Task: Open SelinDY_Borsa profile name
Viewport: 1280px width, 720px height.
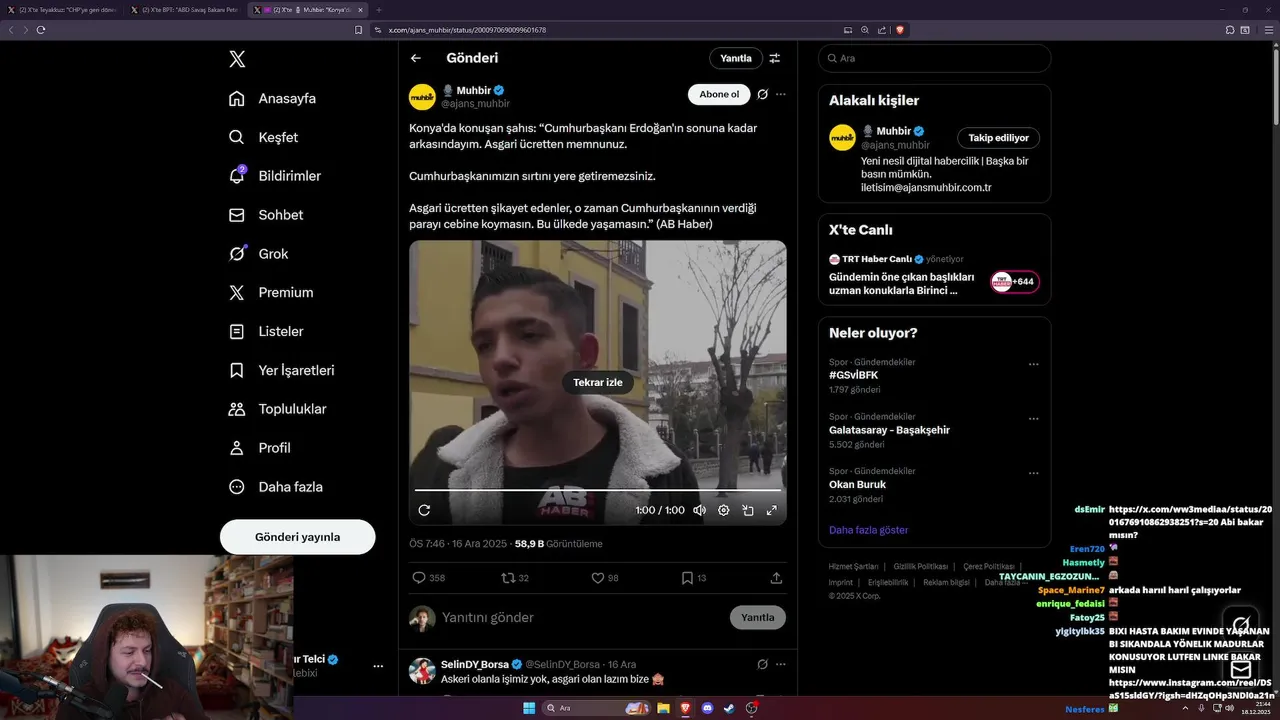Action: (475, 664)
